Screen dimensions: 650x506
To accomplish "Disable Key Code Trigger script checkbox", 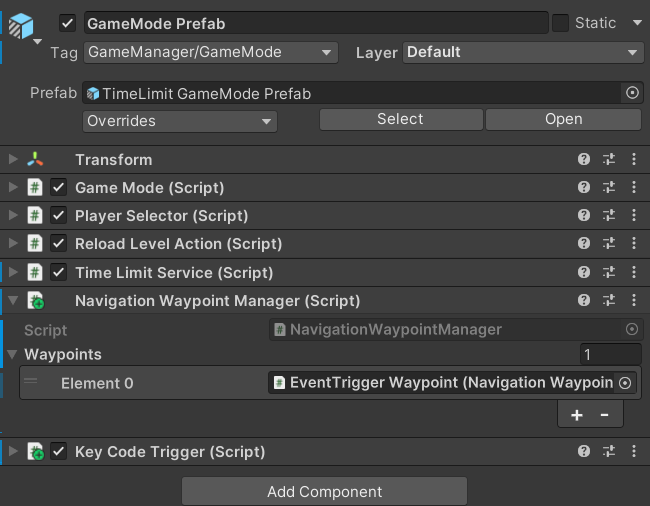I will 58,451.
